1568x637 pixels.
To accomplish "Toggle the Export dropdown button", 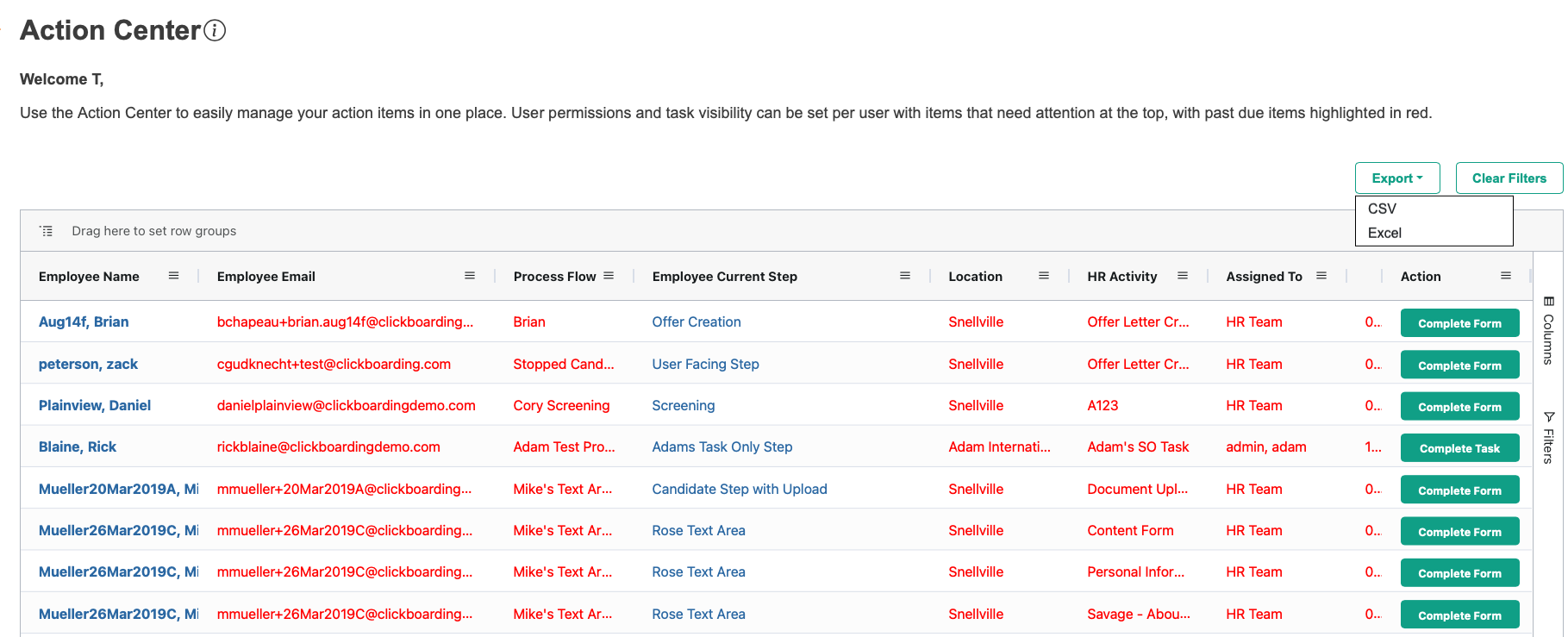I will pos(1396,178).
